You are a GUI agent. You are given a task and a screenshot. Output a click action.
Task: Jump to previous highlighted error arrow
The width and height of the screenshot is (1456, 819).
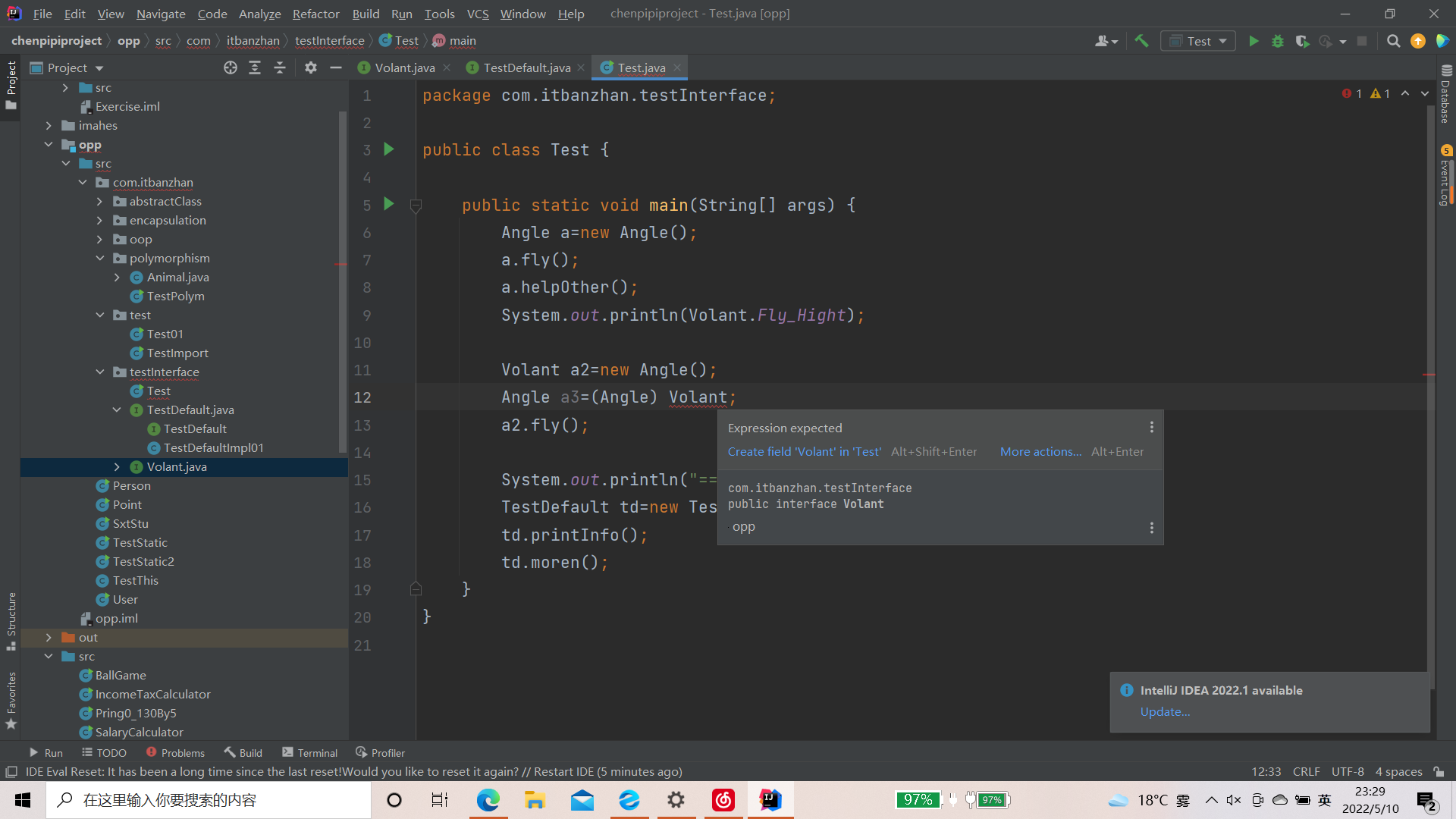pyautogui.click(x=1405, y=93)
